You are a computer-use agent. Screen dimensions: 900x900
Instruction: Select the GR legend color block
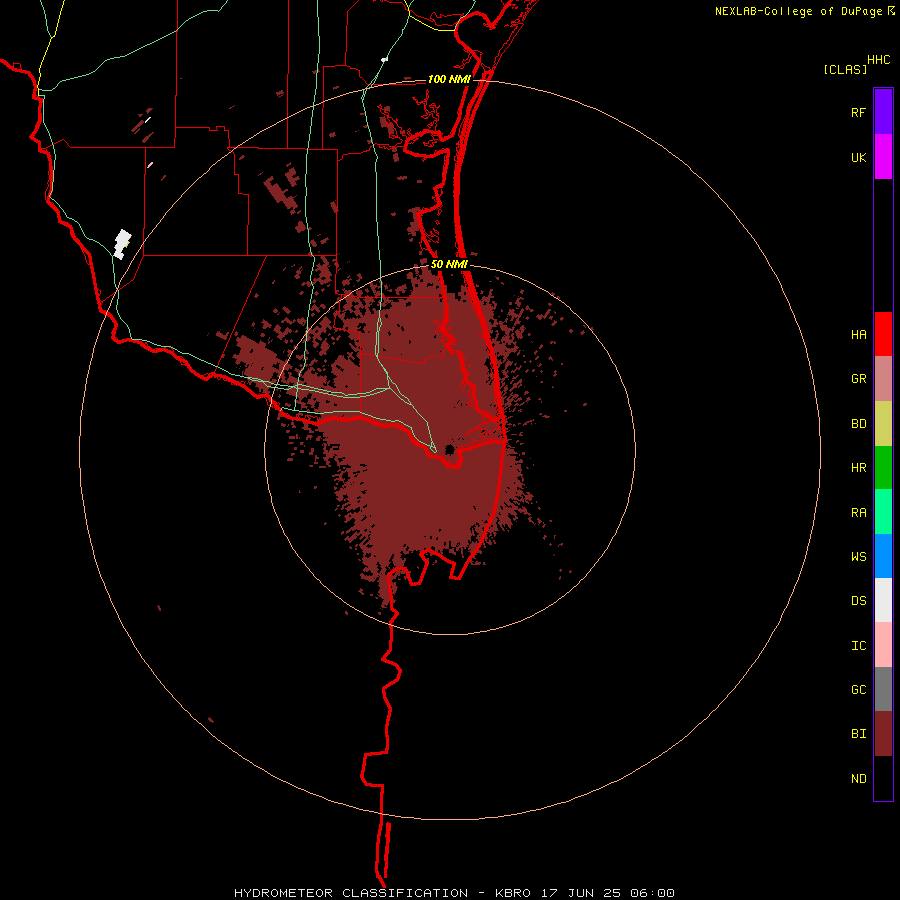point(883,379)
